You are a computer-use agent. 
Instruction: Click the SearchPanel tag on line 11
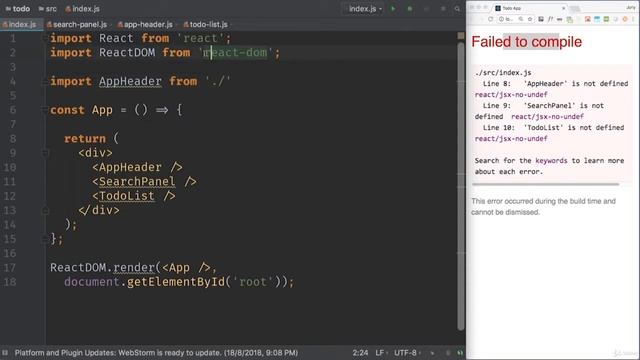(x=137, y=182)
